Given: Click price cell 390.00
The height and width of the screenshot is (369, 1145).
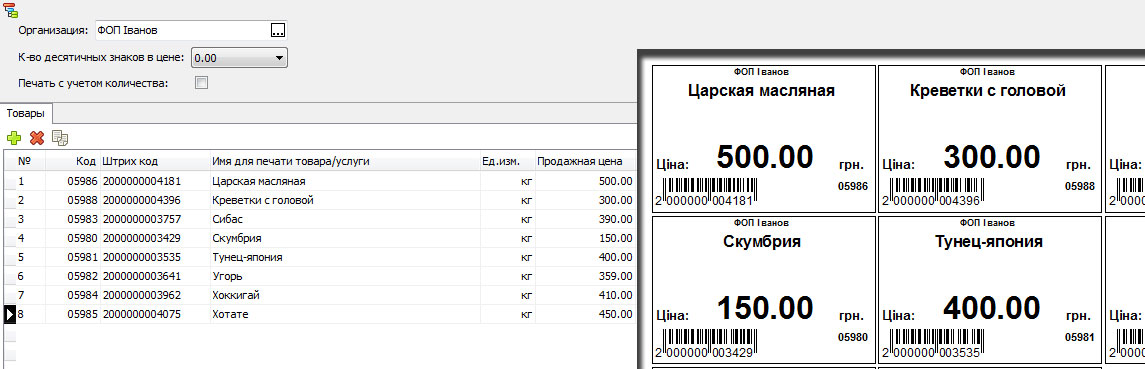Looking at the screenshot, I should point(586,219).
